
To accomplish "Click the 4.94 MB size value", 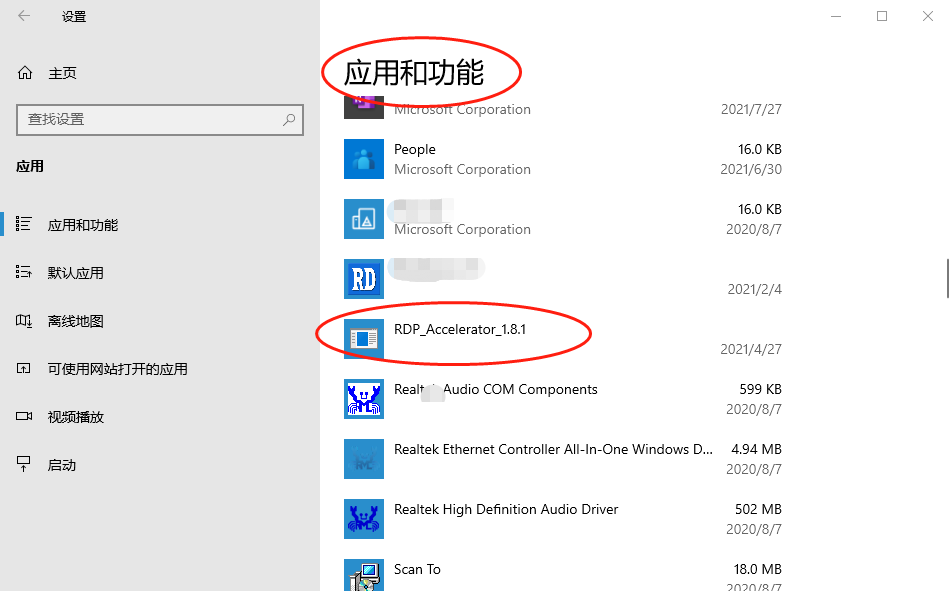I will click(756, 450).
